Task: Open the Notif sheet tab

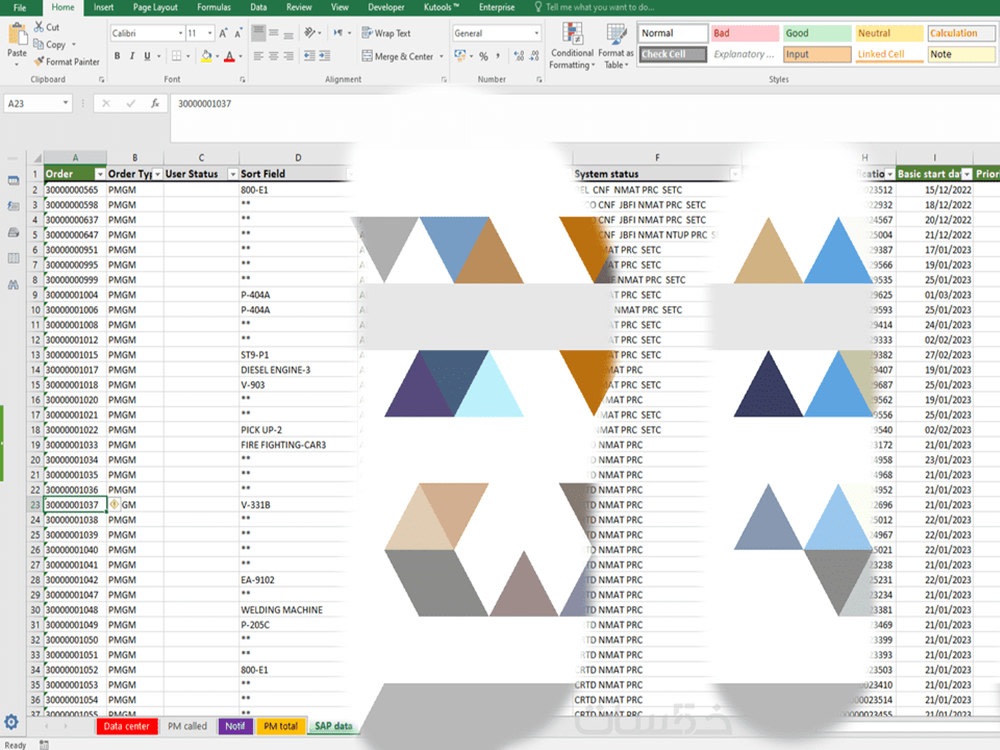Action: 235,726
